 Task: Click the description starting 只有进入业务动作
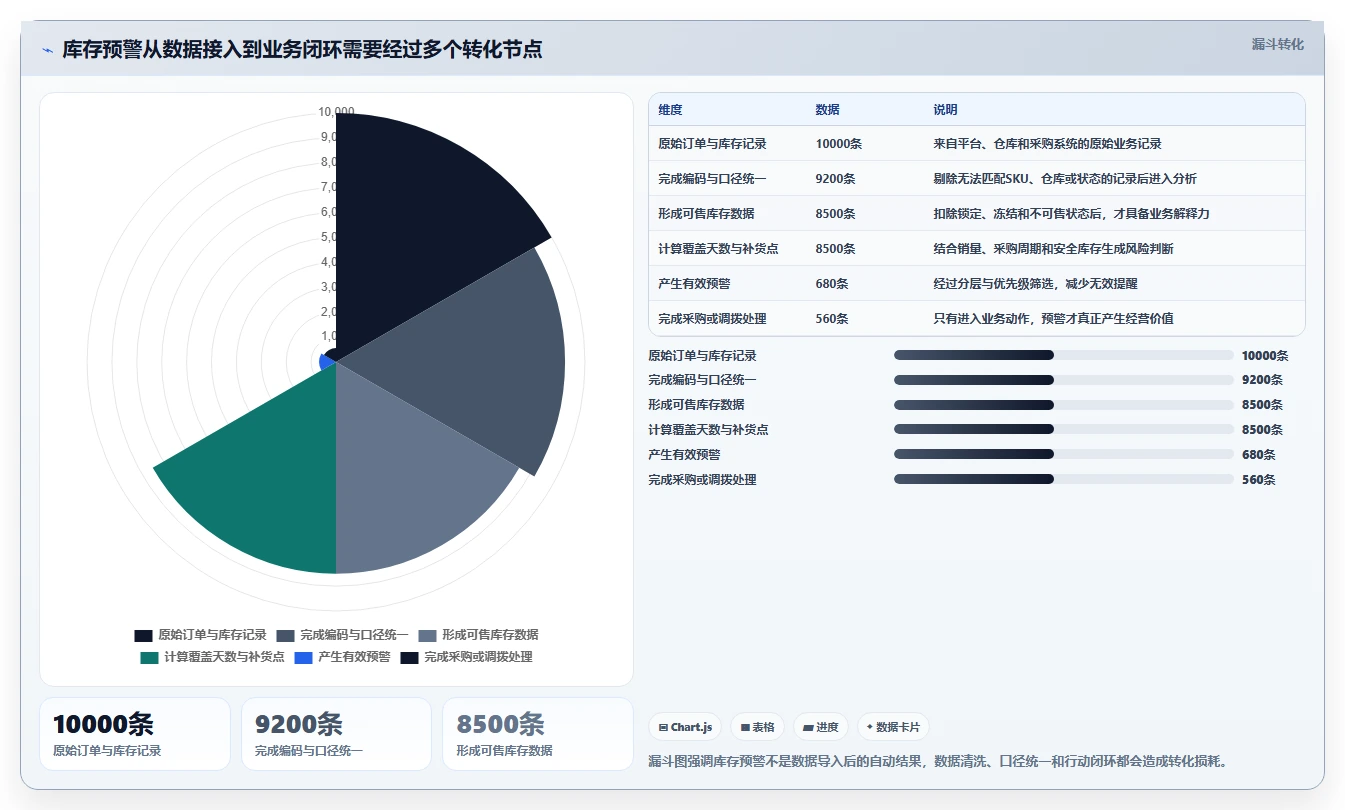point(1053,319)
